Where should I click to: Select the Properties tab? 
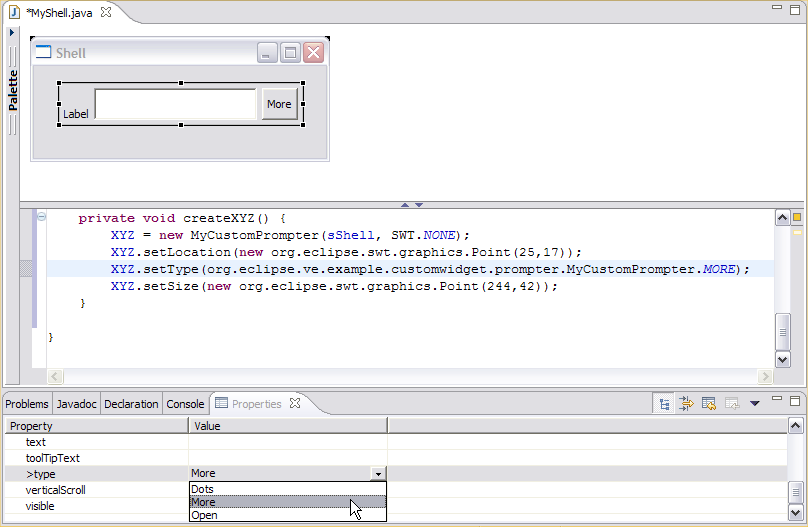coord(256,404)
